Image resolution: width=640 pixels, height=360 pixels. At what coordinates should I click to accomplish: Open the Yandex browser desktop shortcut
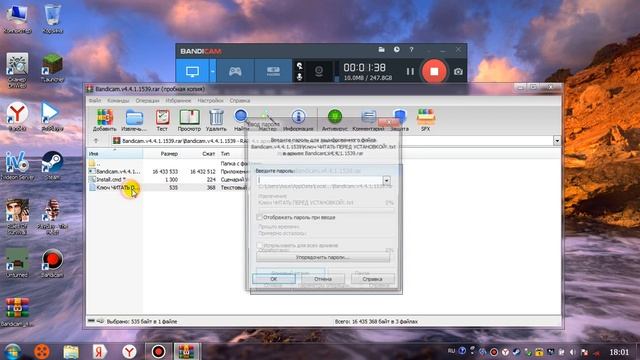pos(17,116)
